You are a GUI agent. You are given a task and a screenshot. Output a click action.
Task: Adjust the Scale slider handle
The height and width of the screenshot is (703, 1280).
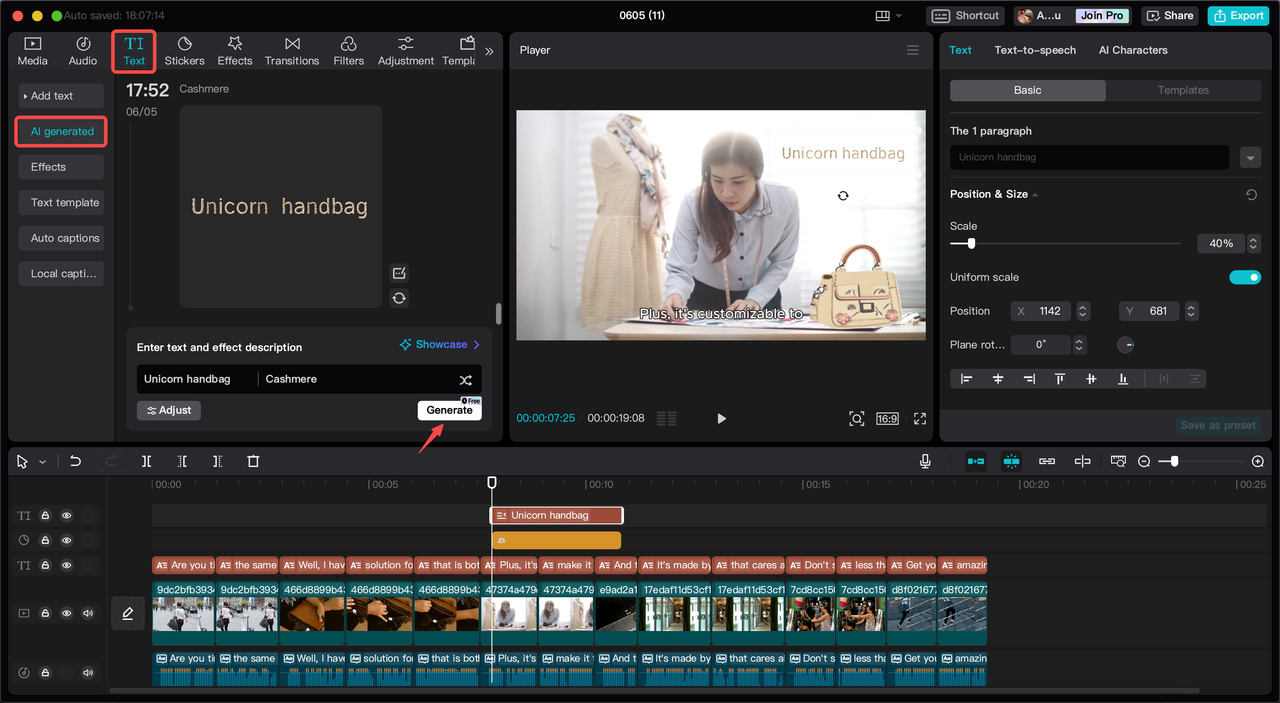970,243
